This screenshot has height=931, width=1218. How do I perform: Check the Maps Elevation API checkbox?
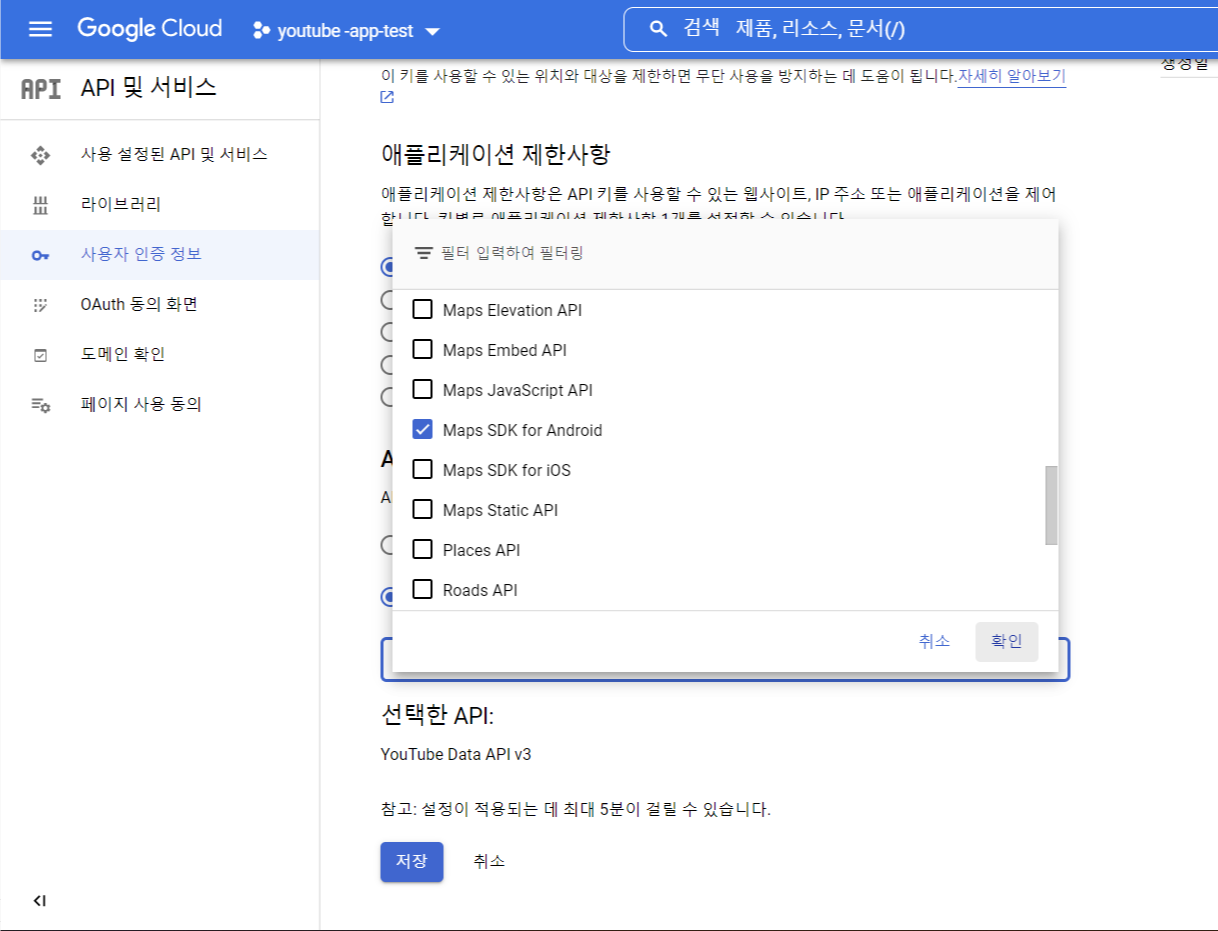pos(423,310)
